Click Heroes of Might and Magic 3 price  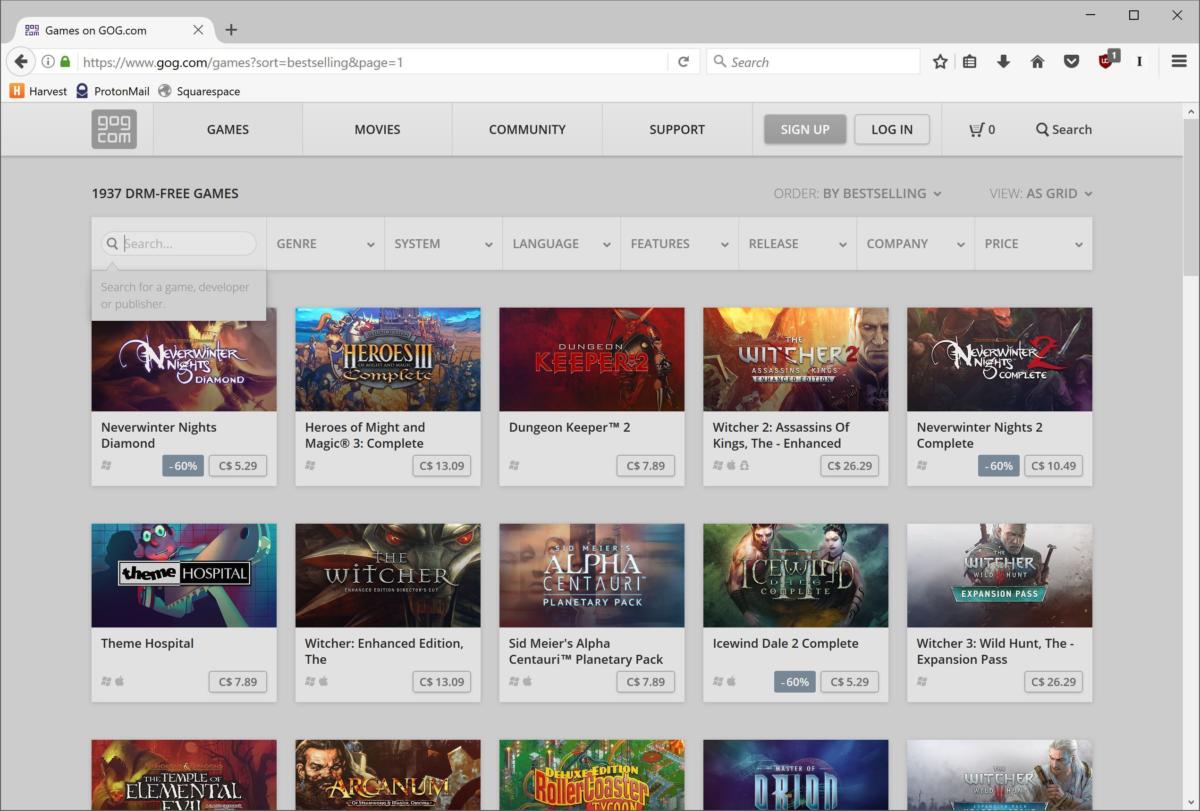click(x=441, y=466)
